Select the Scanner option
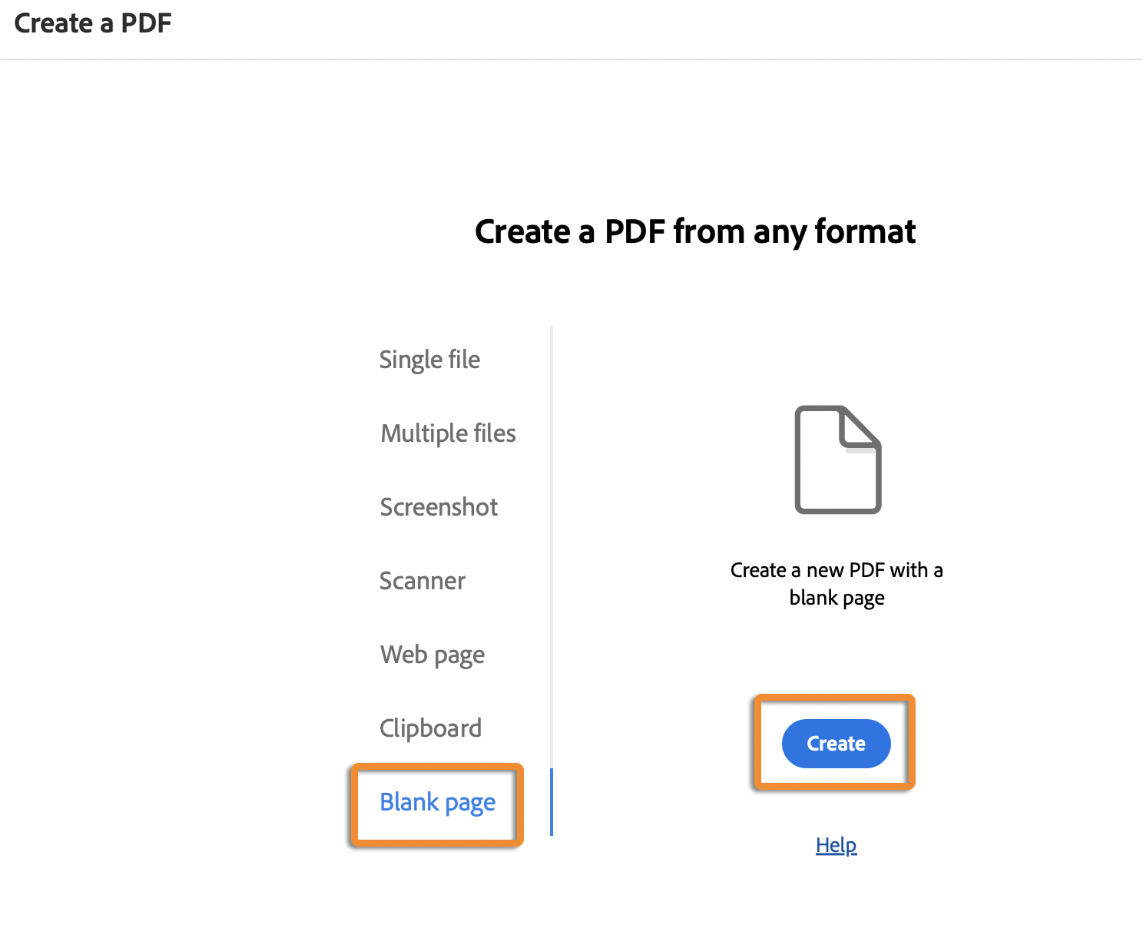 coord(422,581)
